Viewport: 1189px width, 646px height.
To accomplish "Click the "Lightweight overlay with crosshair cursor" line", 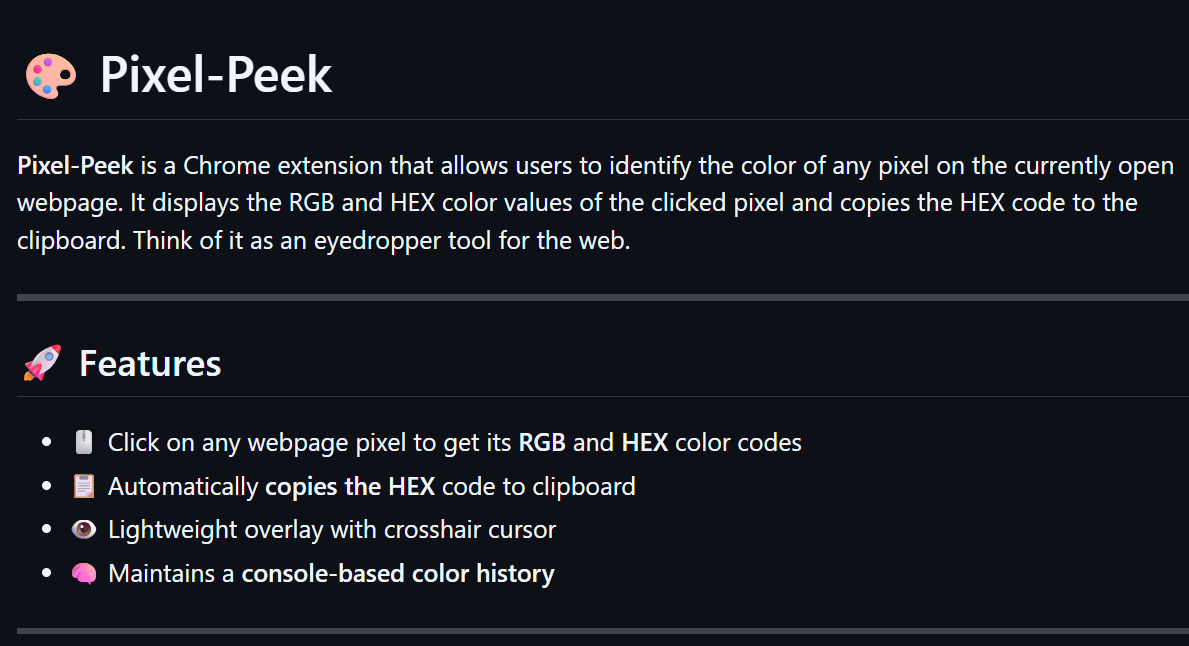I will tap(331, 530).
